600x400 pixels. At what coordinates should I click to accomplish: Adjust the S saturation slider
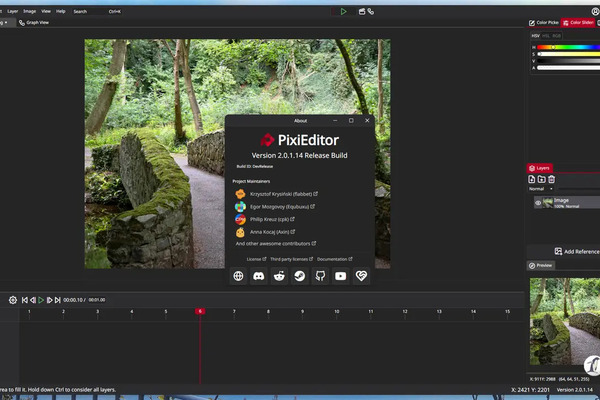[x=568, y=54]
